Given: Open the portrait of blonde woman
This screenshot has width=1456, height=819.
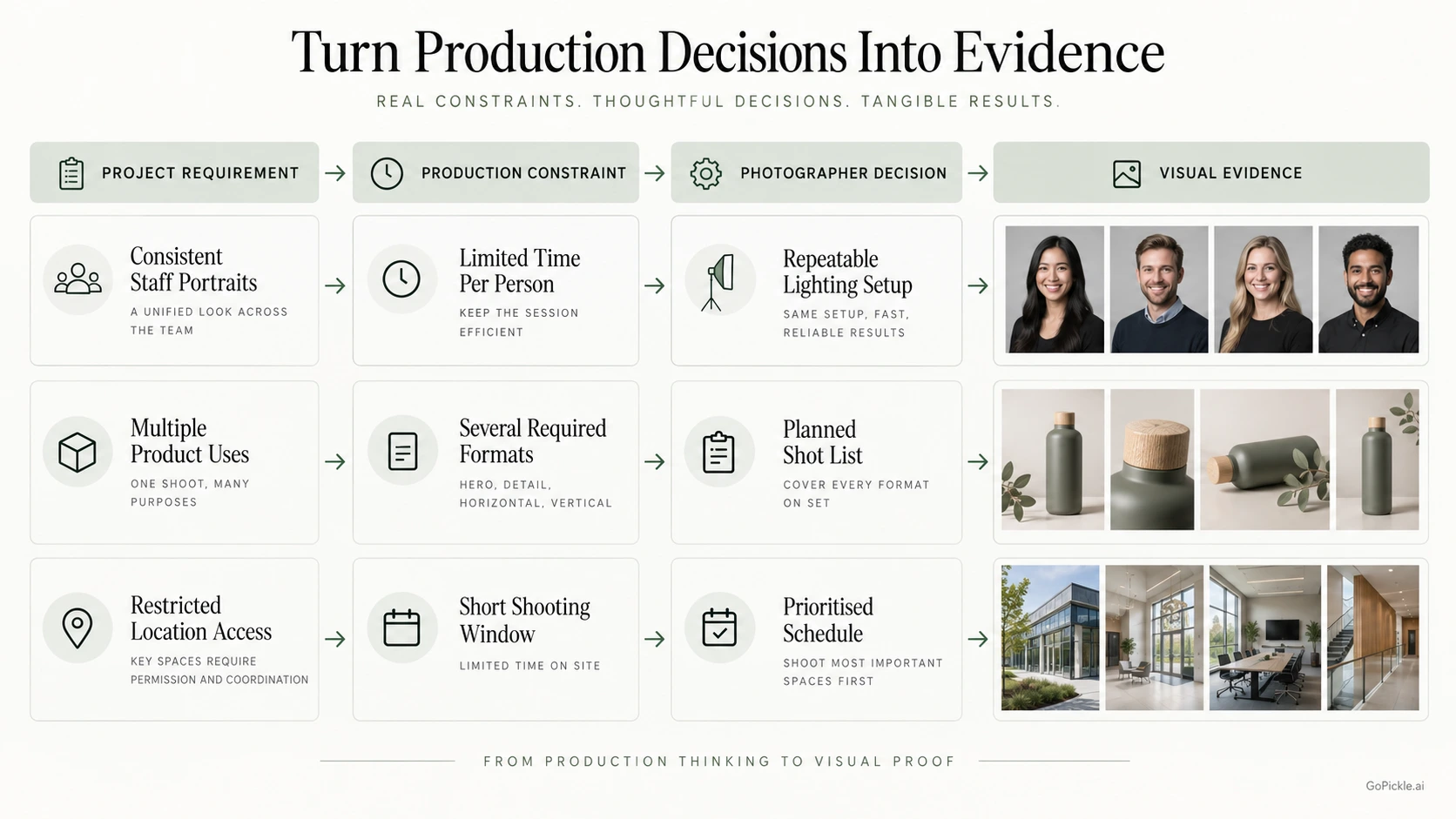Looking at the screenshot, I should pyautogui.click(x=1263, y=289).
